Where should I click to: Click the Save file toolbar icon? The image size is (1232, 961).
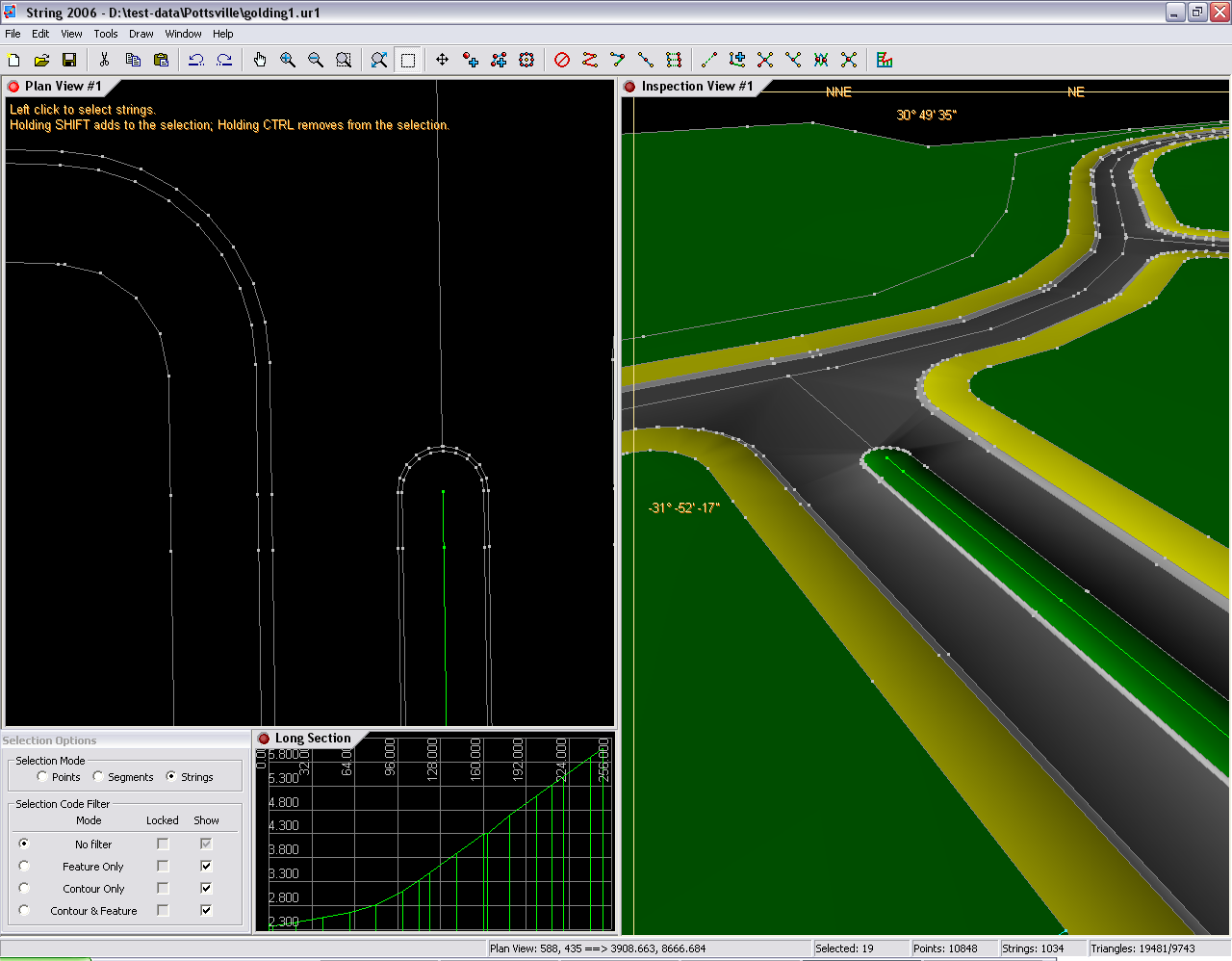69,60
